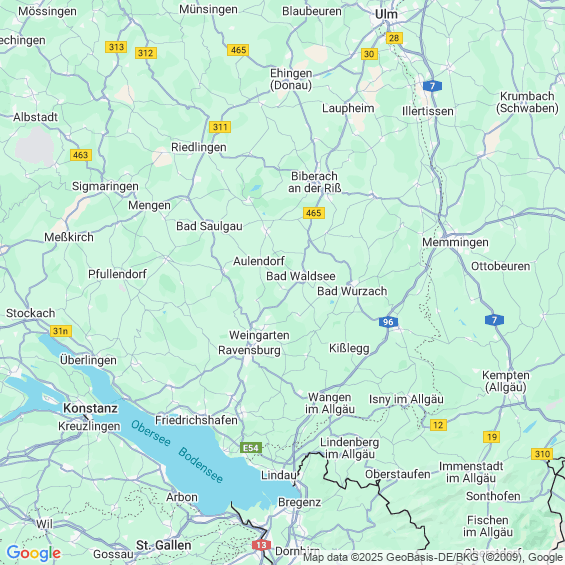Select the Ulm city label
This screenshot has width=565, height=565.
(386, 14)
